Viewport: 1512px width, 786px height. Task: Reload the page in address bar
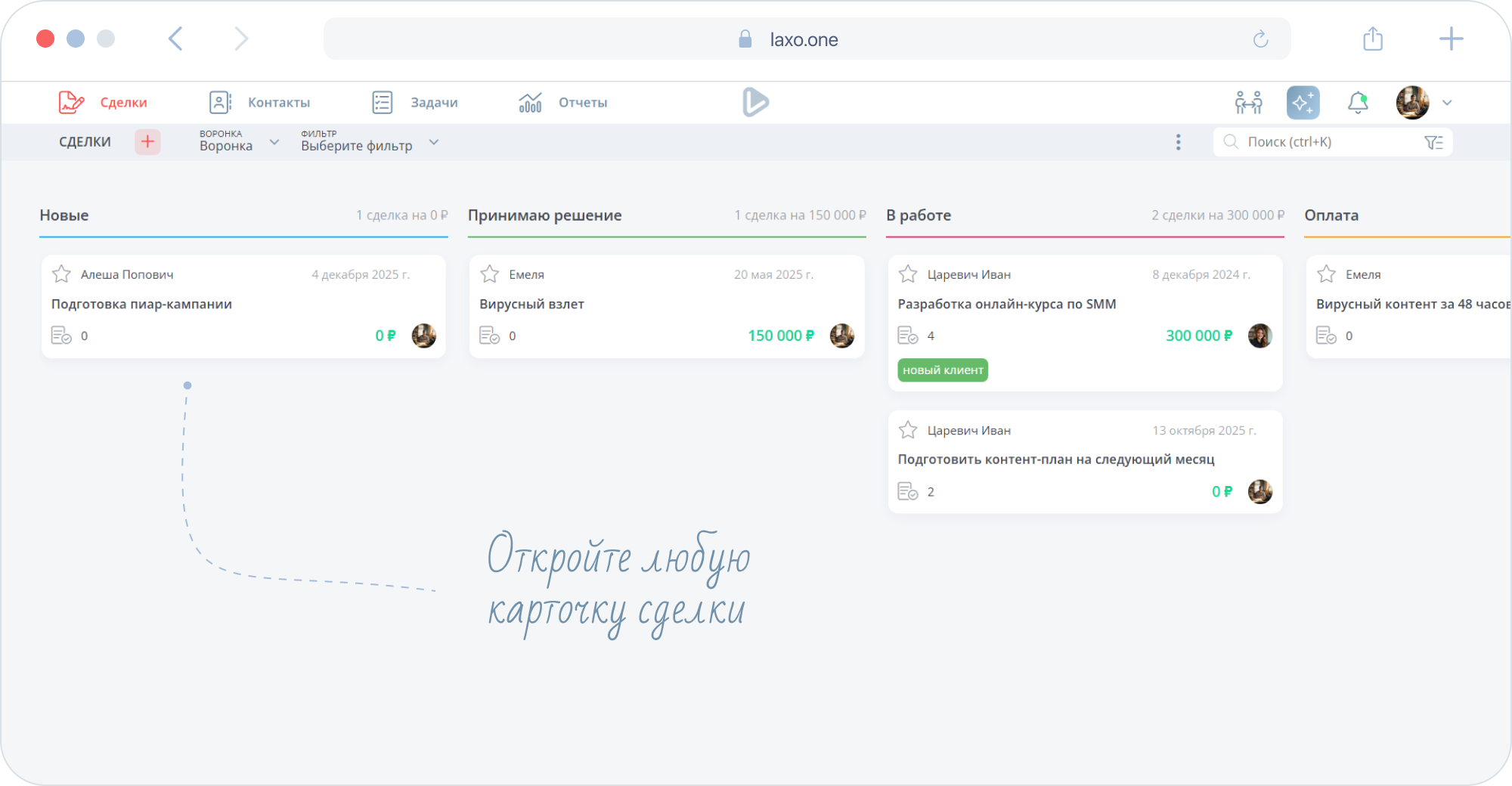pyautogui.click(x=1260, y=39)
